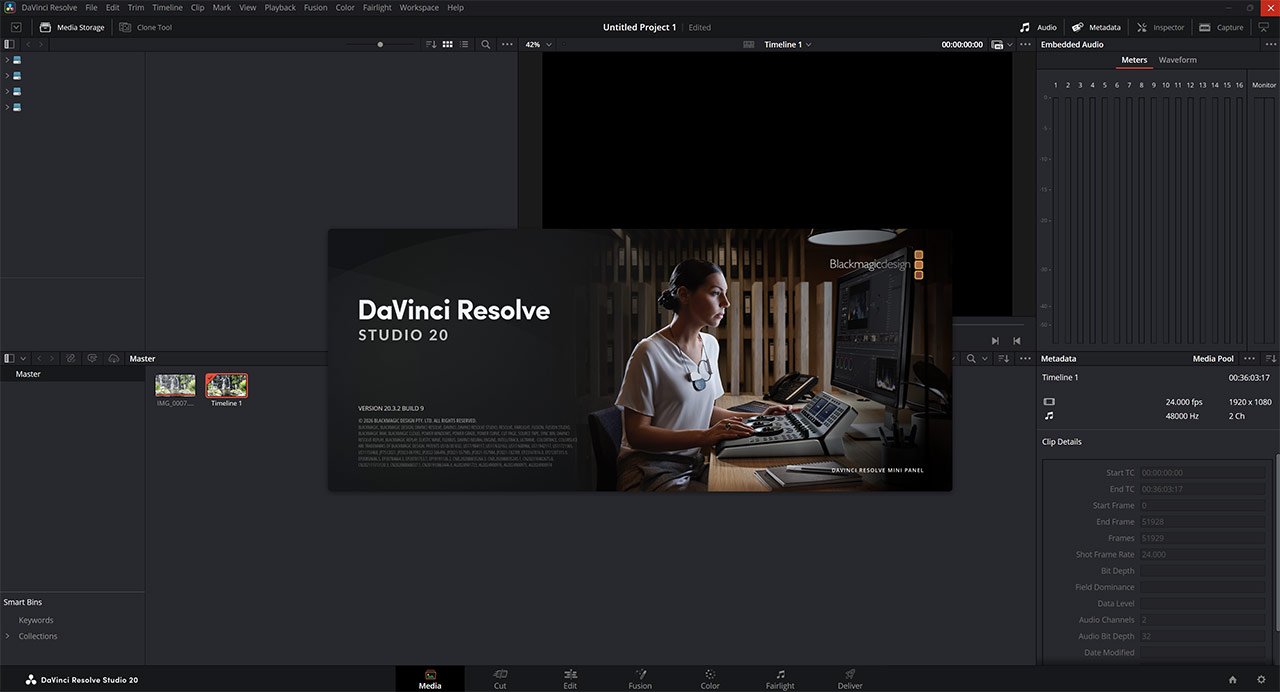Select the Keywords smart bin
1280x692 pixels.
tap(36, 620)
